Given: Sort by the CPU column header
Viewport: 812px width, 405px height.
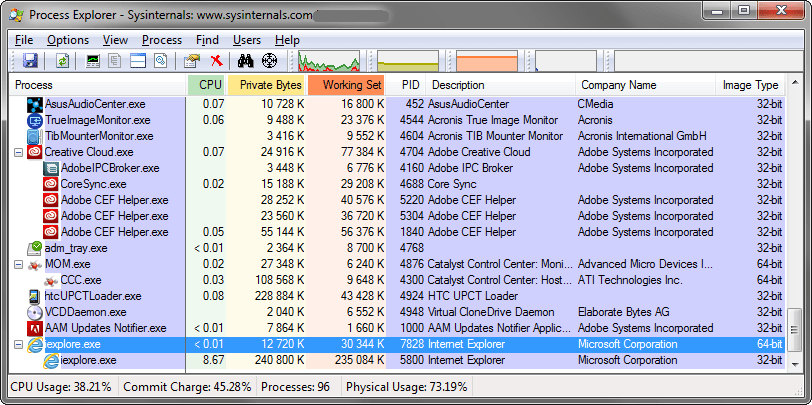Looking at the screenshot, I should pos(207,85).
